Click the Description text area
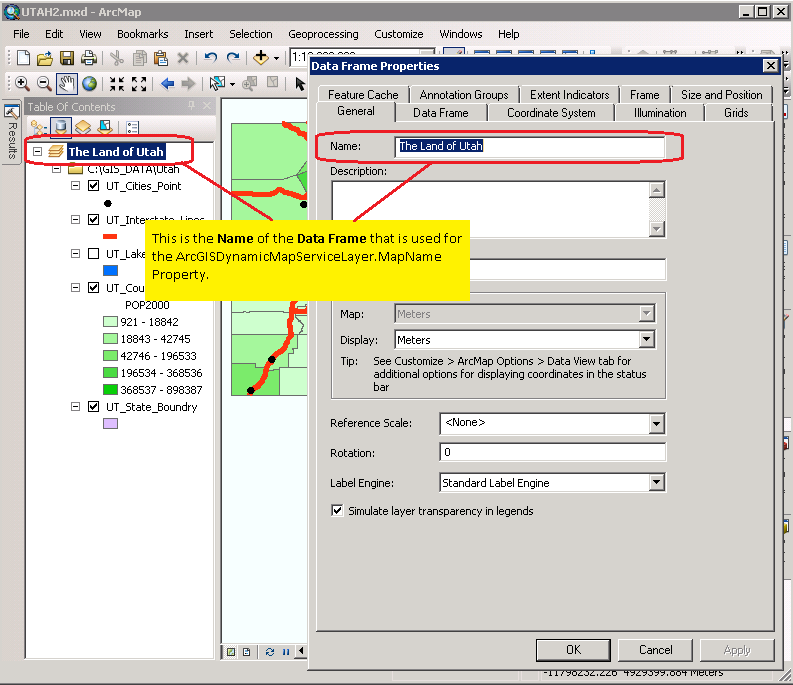 point(491,209)
